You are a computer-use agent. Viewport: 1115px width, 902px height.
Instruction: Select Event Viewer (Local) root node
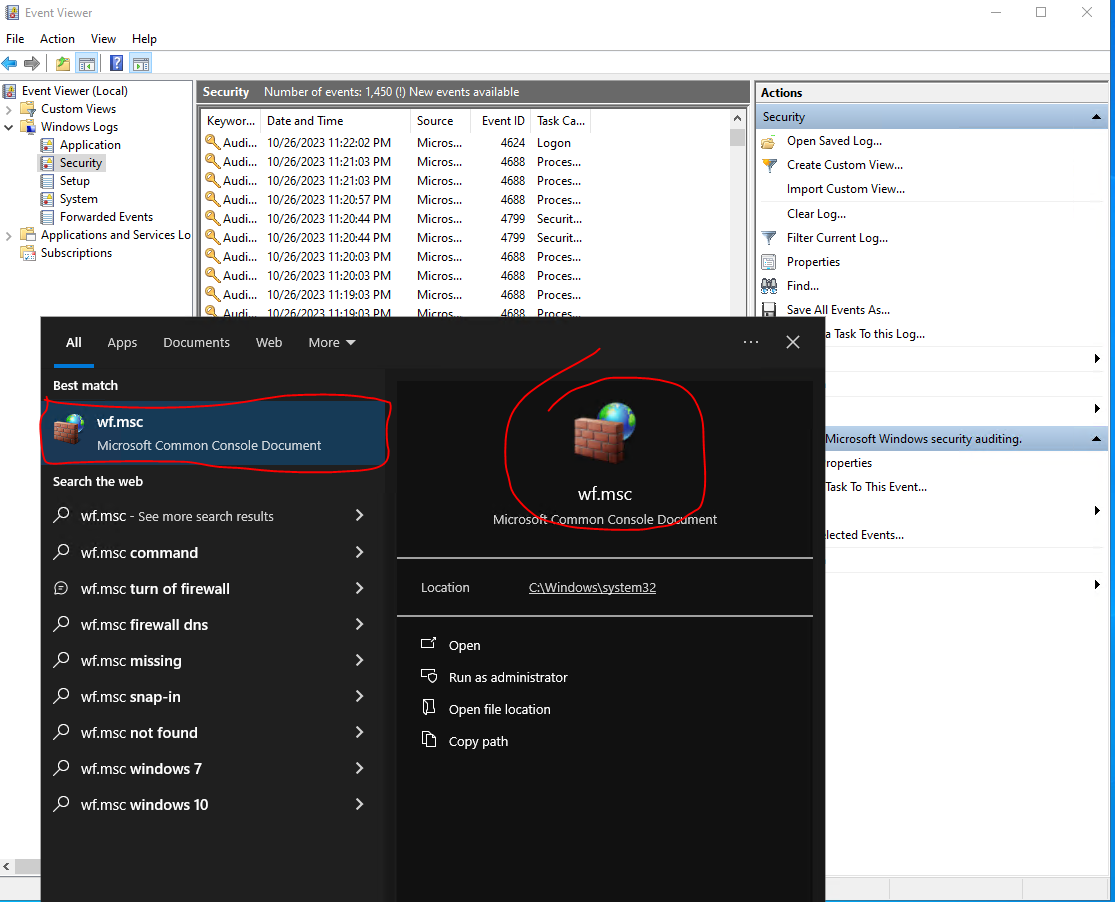[x=75, y=91]
